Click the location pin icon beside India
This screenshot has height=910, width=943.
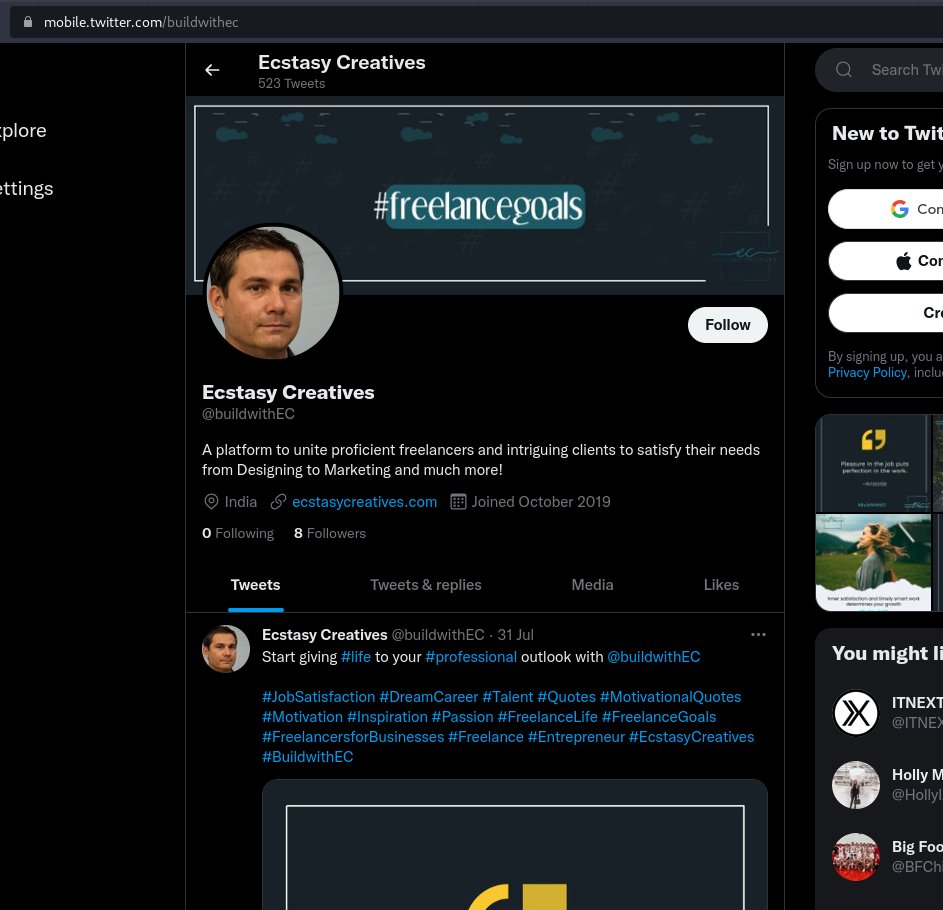pos(211,502)
